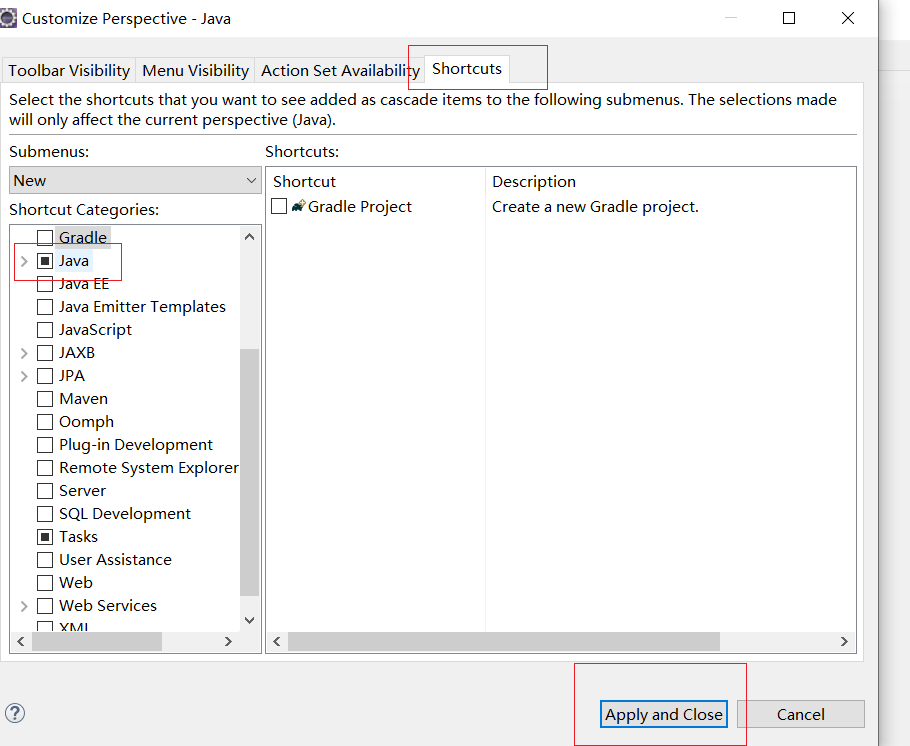Viewport: 910px width, 746px height.
Task: Check the SQL Development checkbox
Action: pos(45,514)
